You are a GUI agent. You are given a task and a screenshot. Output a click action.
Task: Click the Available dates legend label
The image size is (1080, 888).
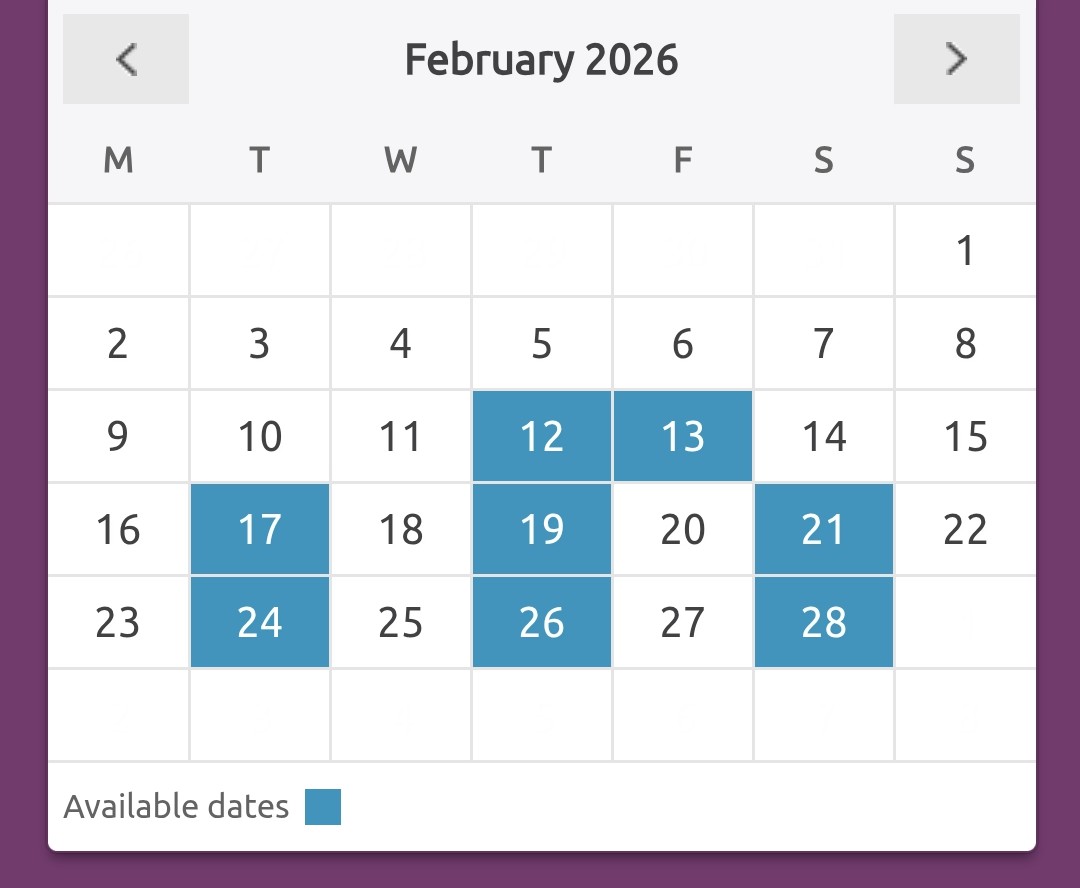click(176, 807)
